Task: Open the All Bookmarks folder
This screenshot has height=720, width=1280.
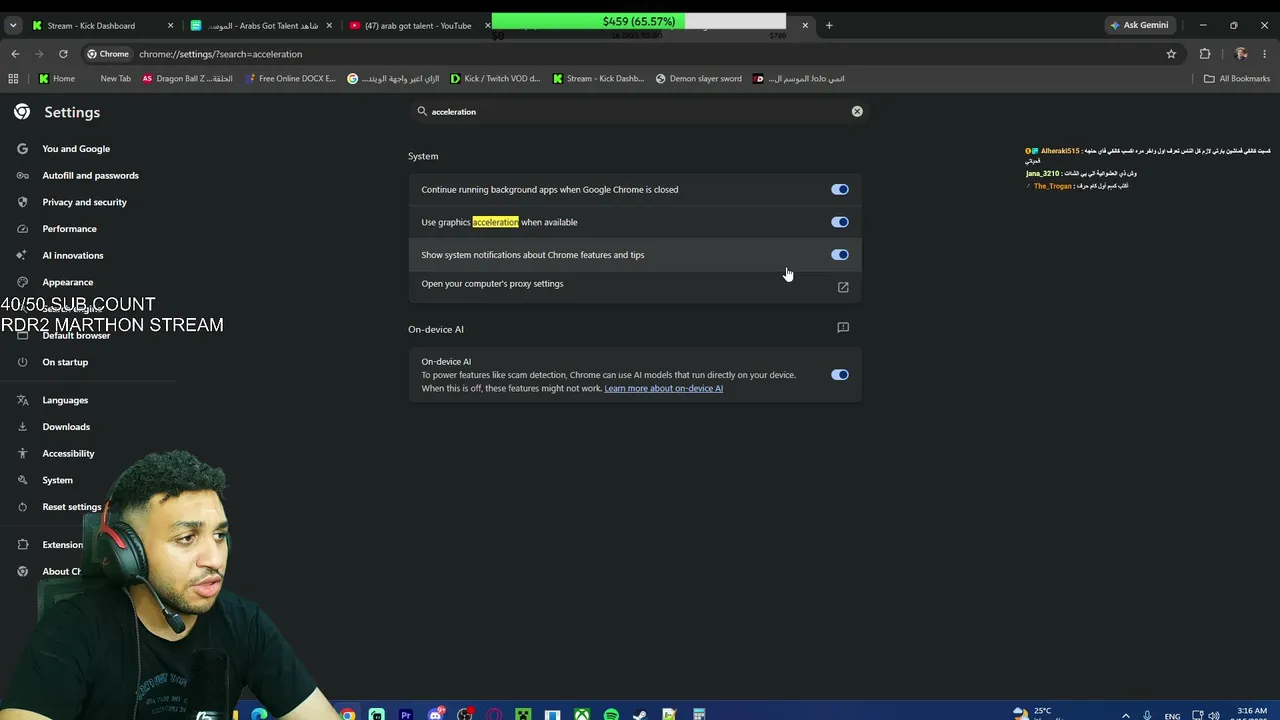Action: click(1237, 78)
